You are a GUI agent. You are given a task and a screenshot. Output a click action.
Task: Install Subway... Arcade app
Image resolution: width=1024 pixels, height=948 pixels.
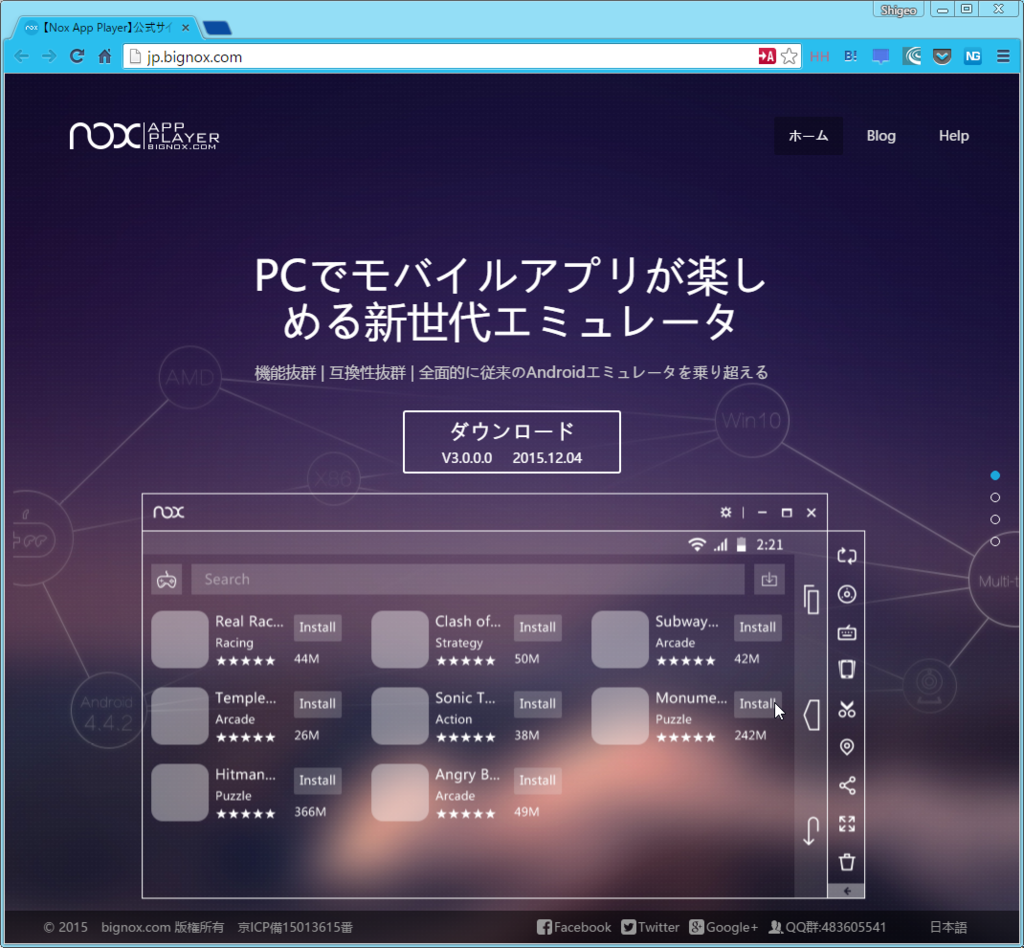pyautogui.click(x=758, y=627)
